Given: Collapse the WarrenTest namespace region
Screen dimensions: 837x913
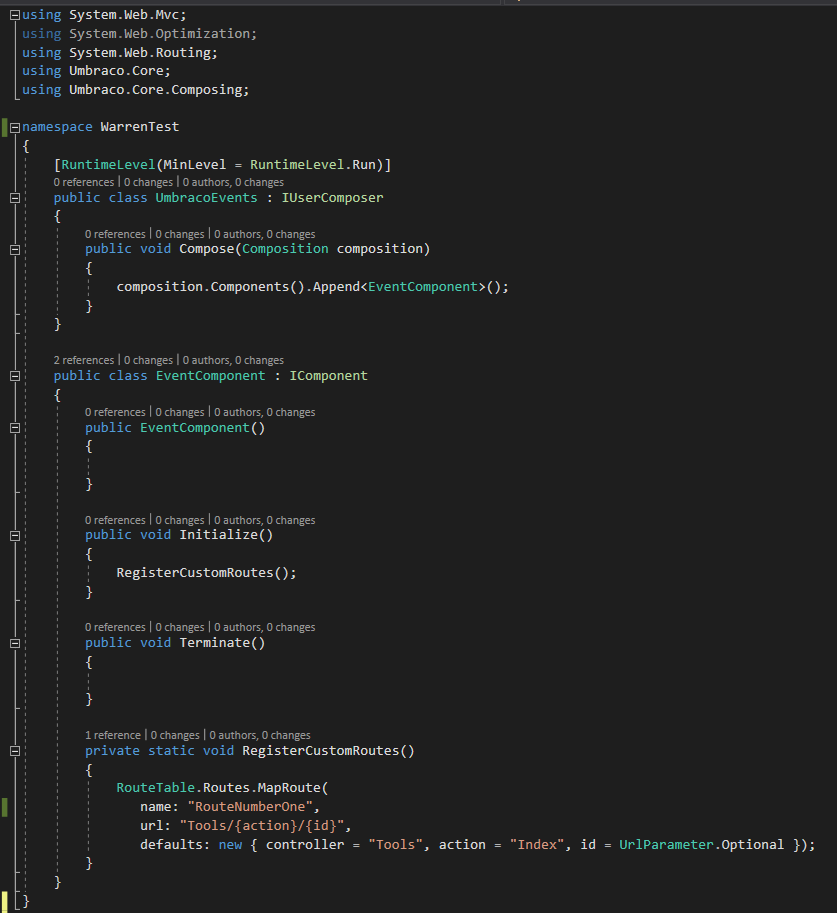Looking at the screenshot, I should (x=14, y=127).
